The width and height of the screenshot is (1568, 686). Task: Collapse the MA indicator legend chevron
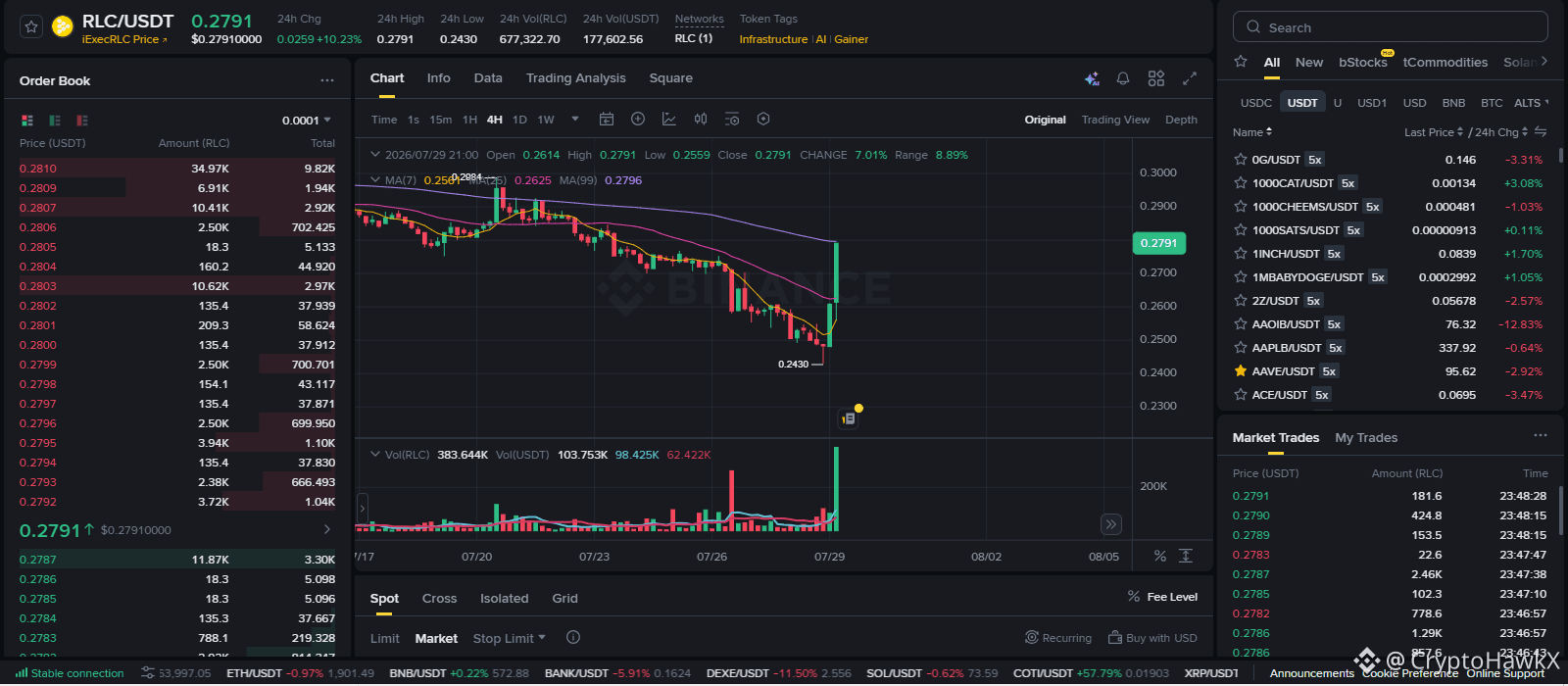pyautogui.click(x=374, y=179)
